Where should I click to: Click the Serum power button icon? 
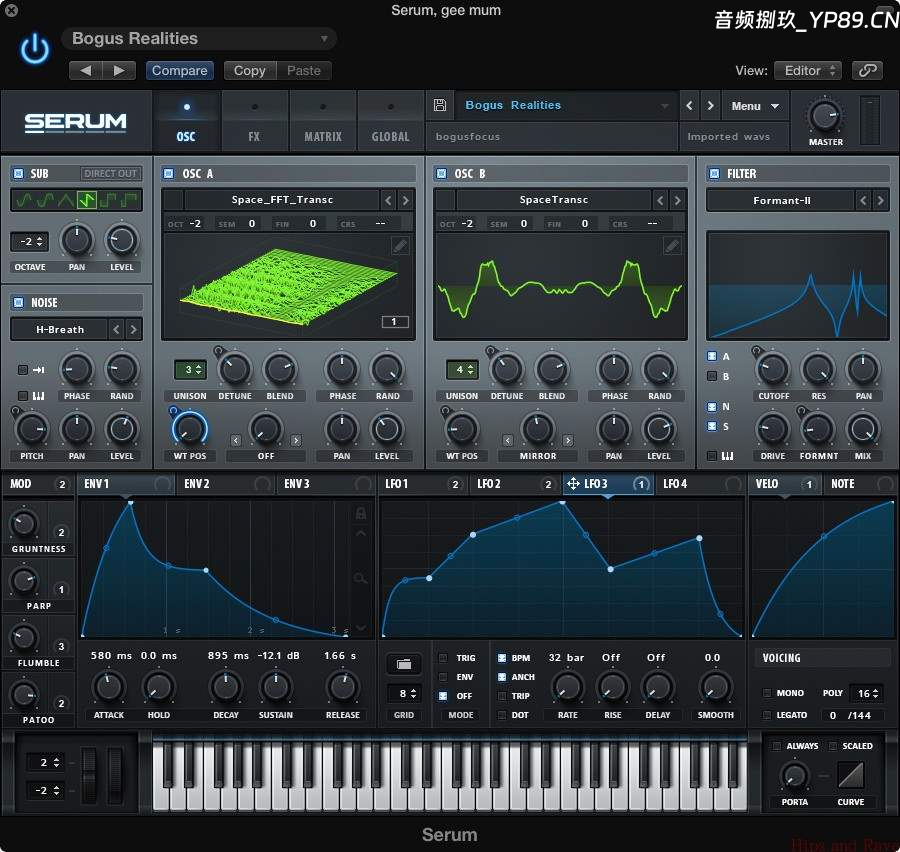34,47
